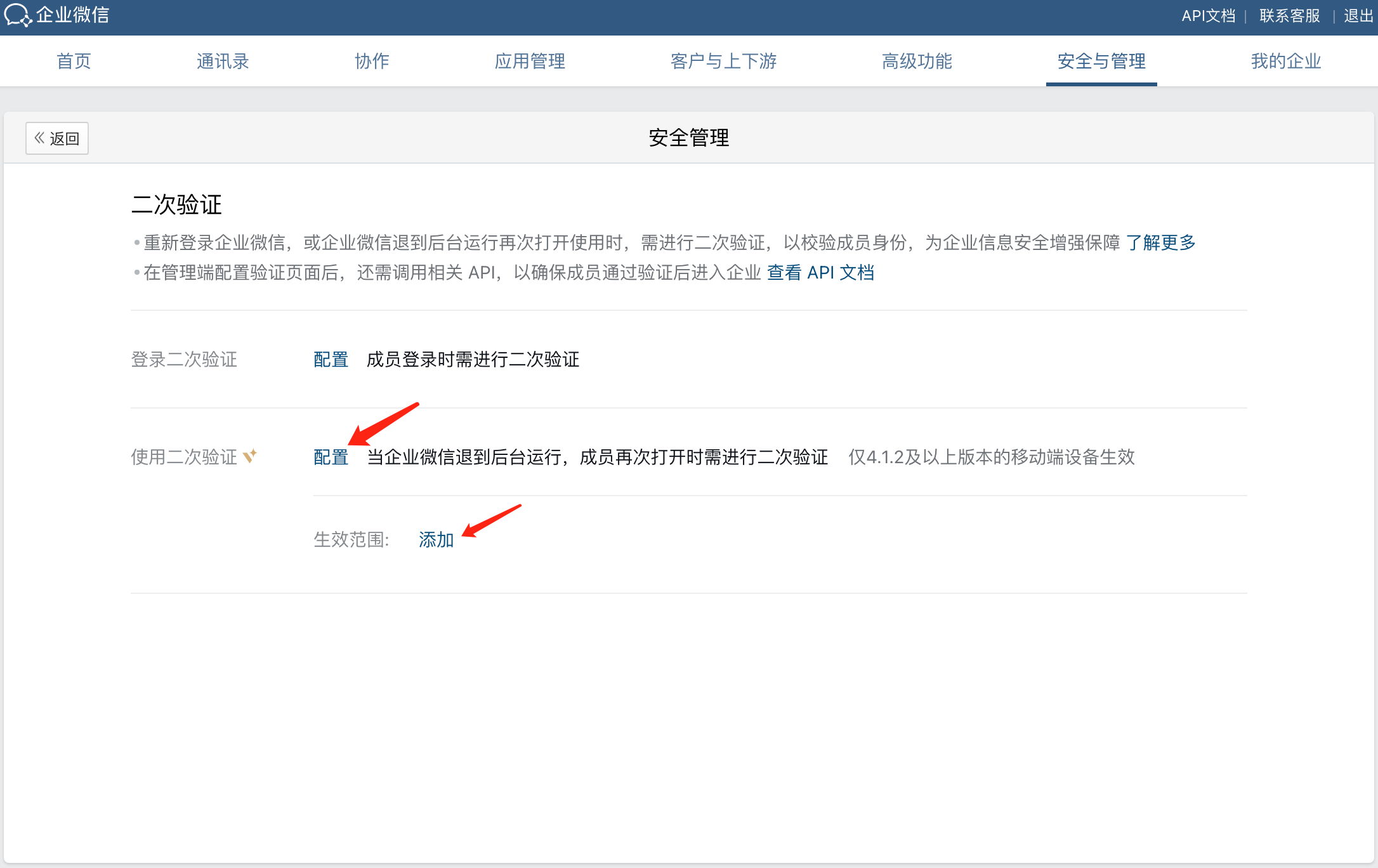
Task: Click 配置 for 使用二次验证
Action: [x=331, y=457]
